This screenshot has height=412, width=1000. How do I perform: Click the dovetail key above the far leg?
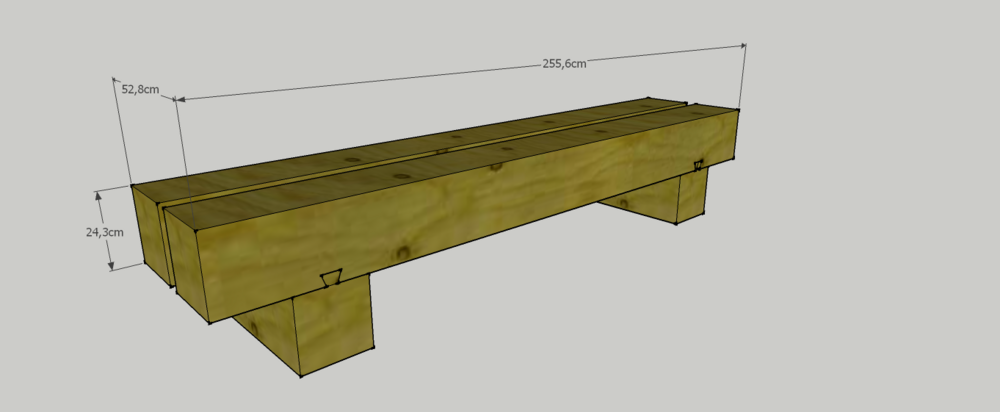pos(698,165)
